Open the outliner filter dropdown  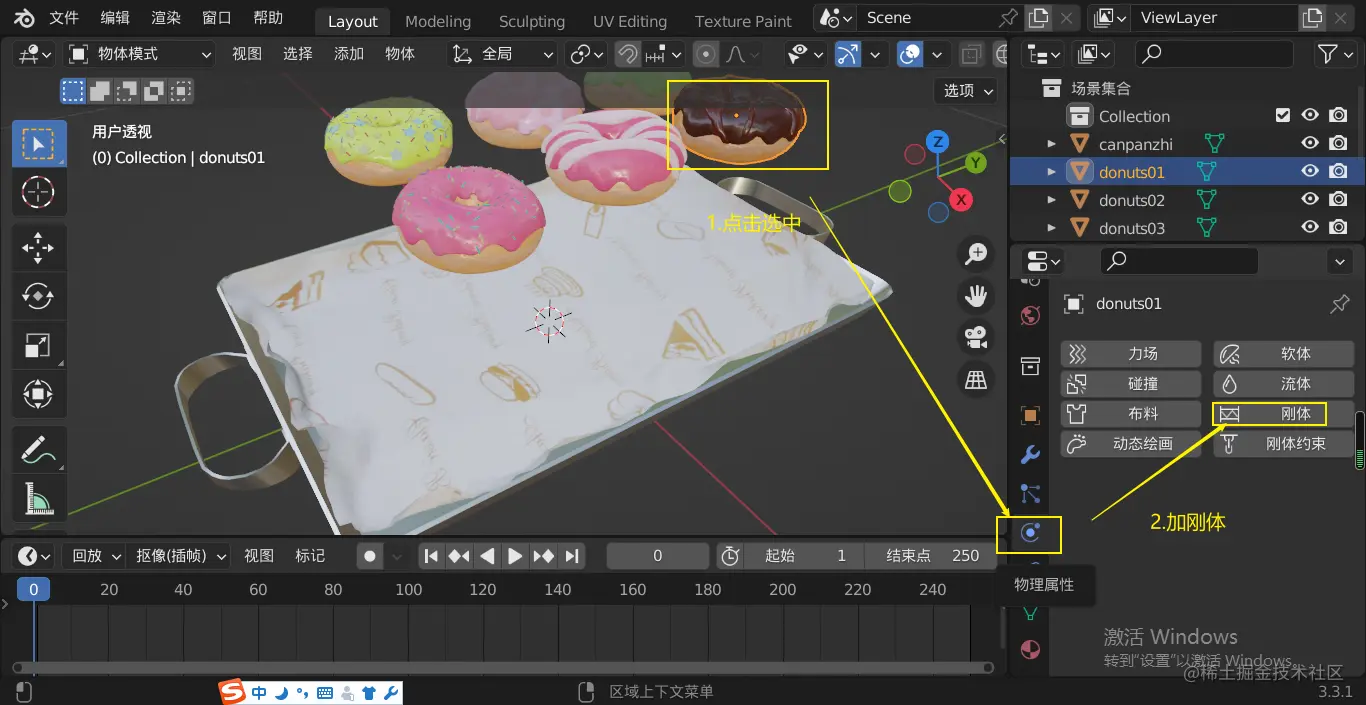pyautogui.click(x=1336, y=54)
